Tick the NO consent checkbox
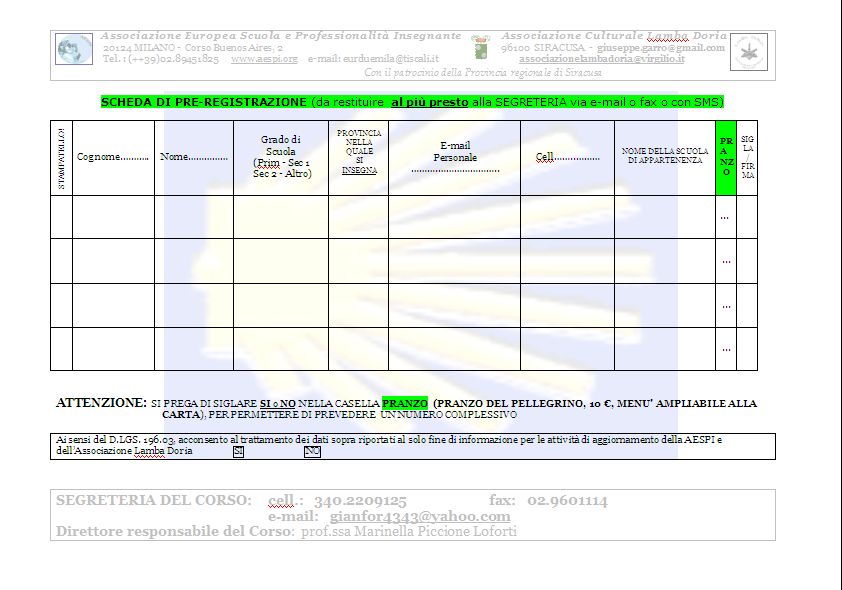 tap(312, 452)
